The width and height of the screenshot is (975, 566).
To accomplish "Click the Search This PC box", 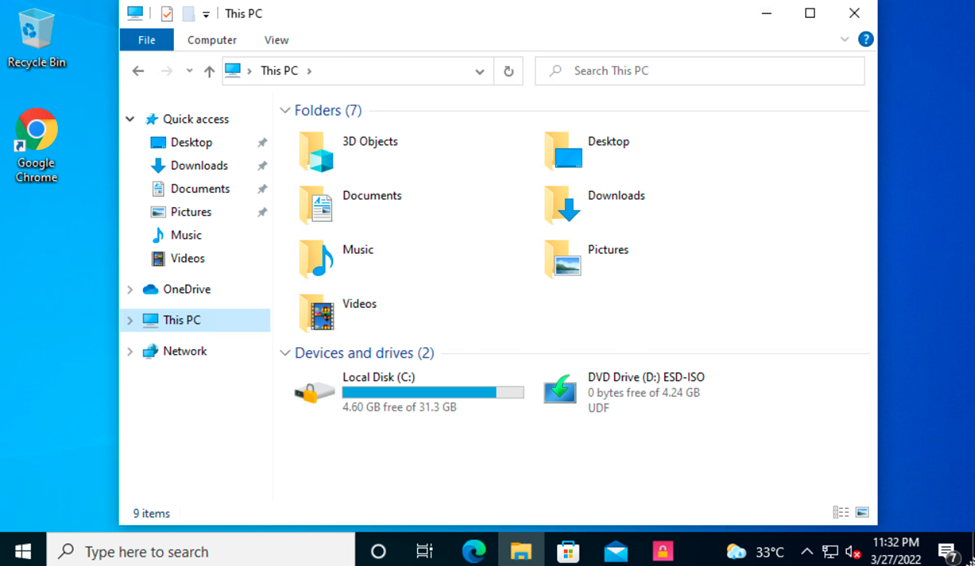I will (x=700, y=71).
